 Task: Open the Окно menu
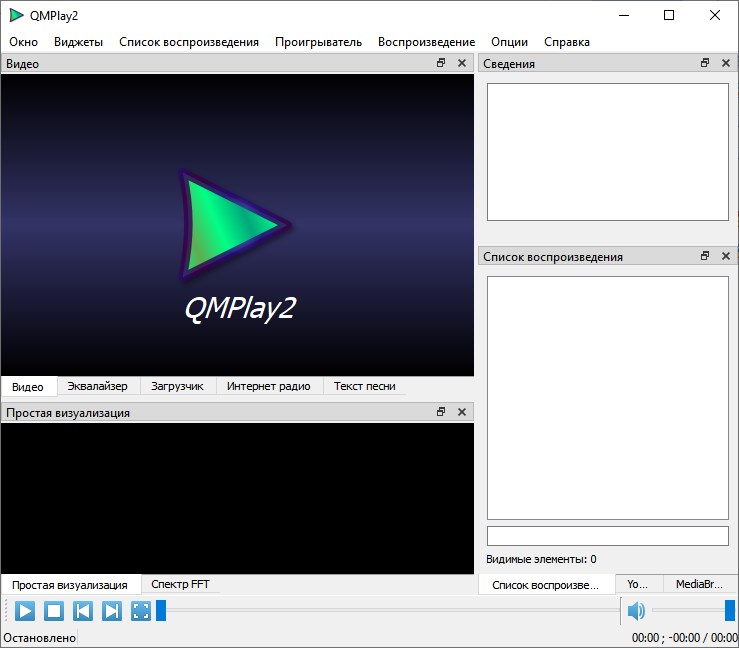24,42
